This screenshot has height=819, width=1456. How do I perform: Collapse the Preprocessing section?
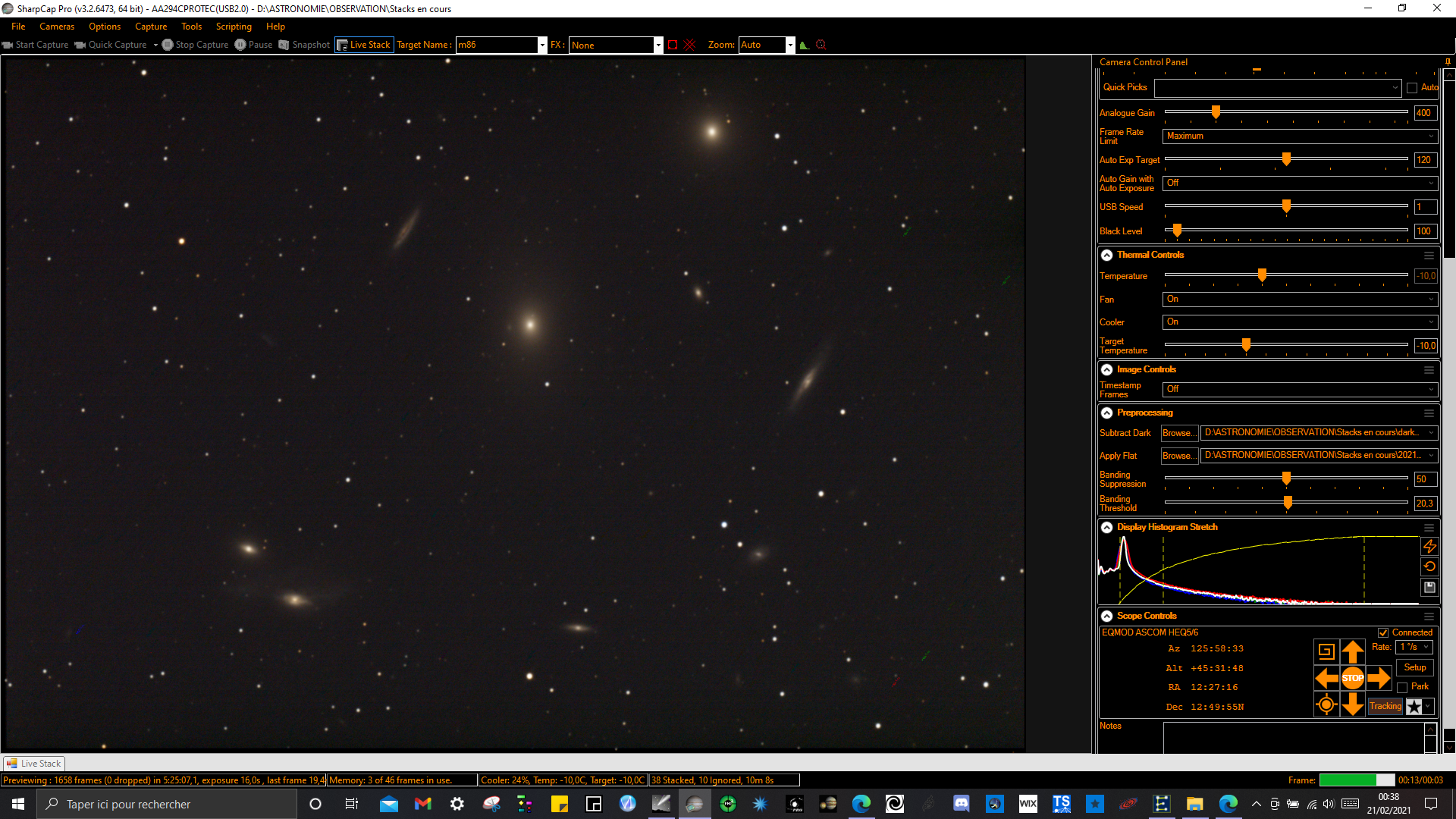[x=1107, y=413]
